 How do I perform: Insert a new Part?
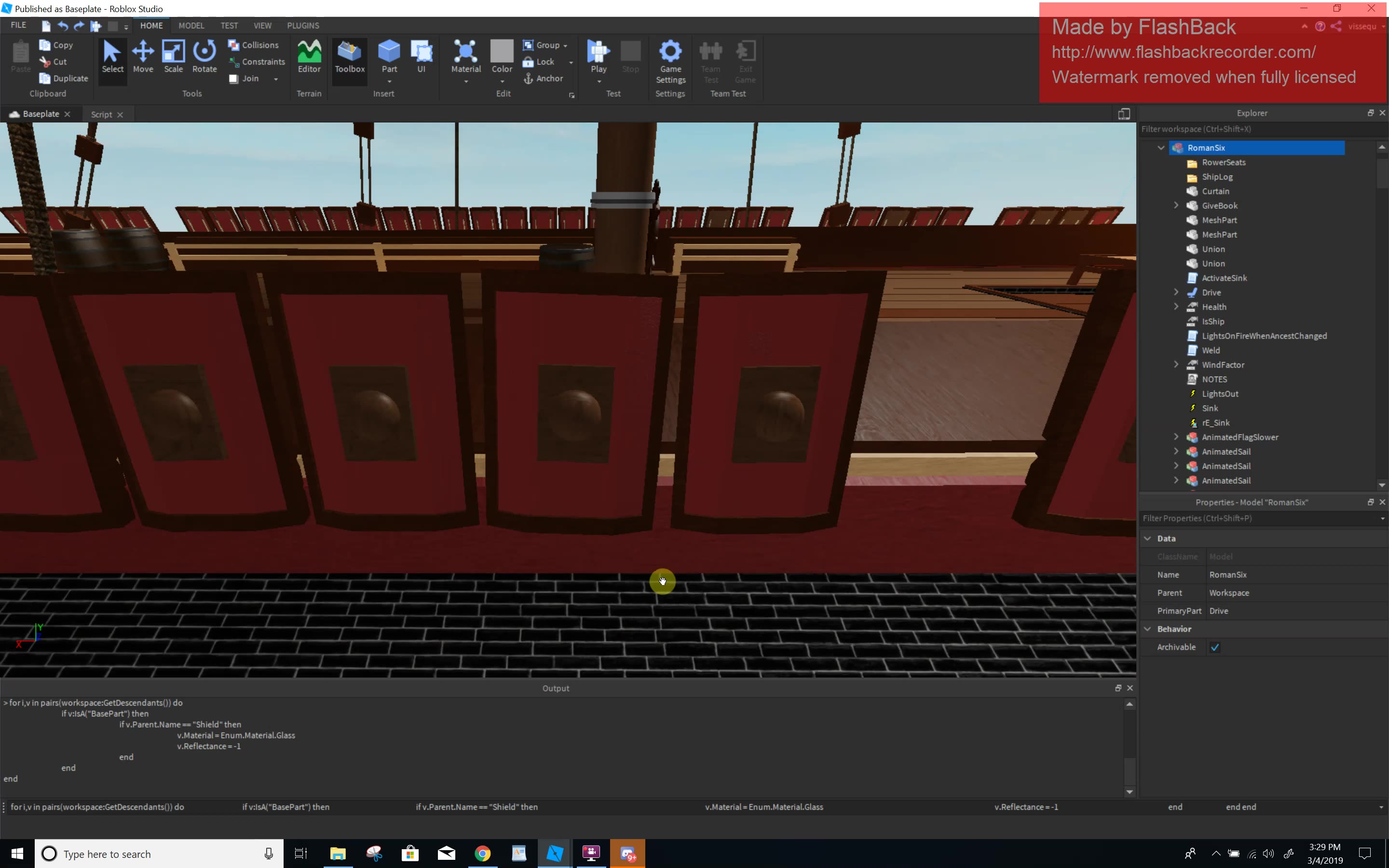coord(389,57)
